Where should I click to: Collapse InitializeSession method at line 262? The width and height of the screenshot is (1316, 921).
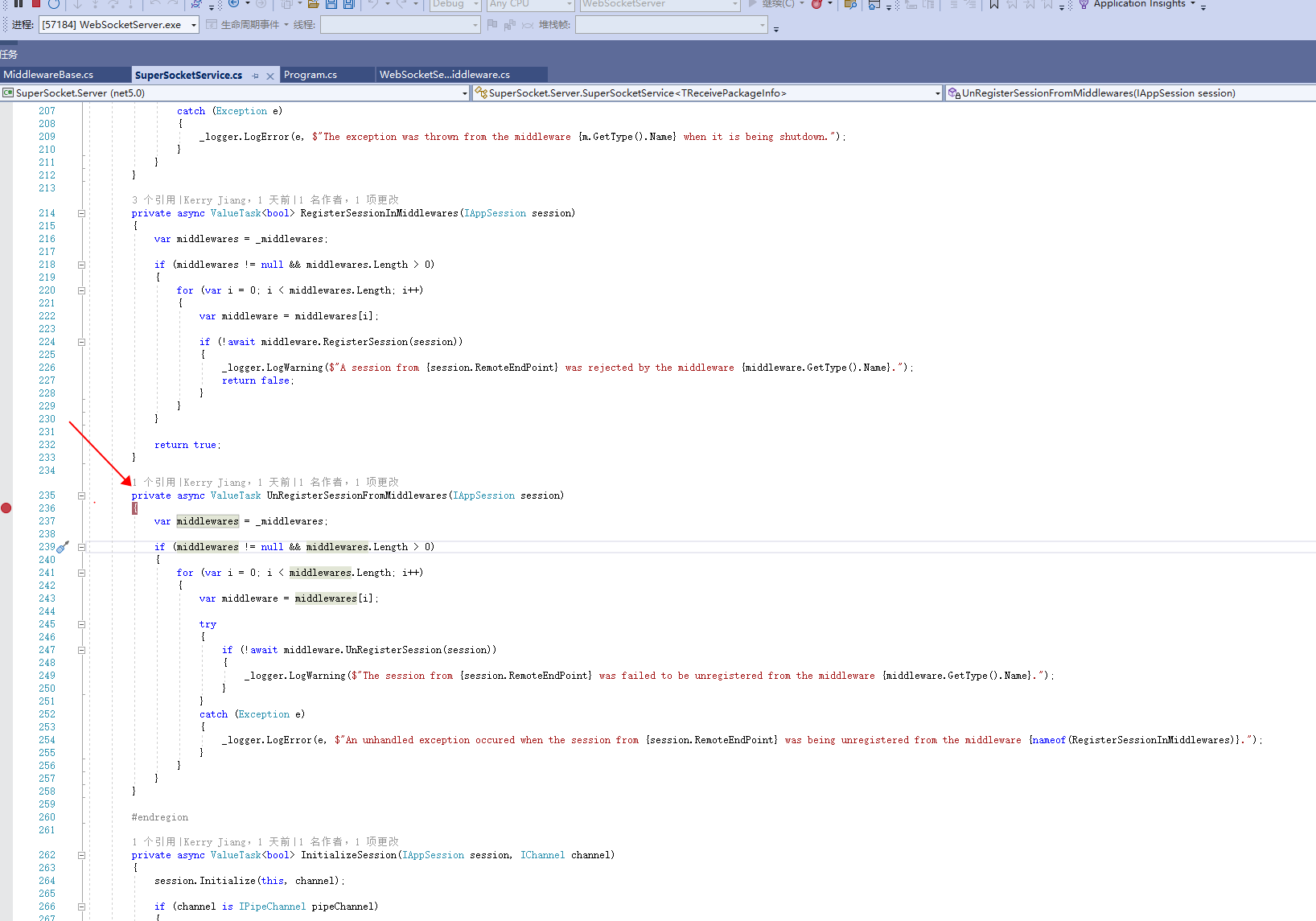point(81,855)
